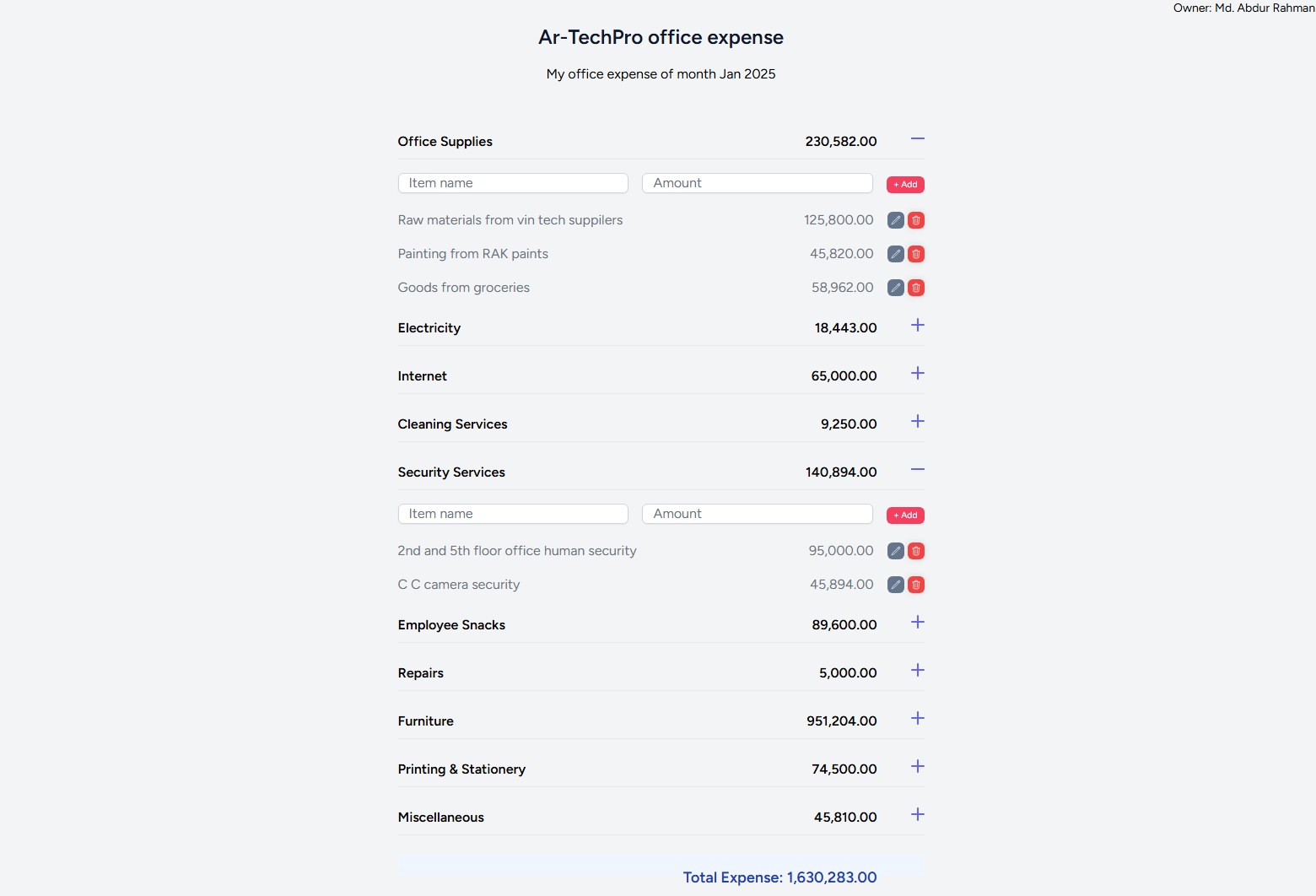Delete the Painting from RAK paints item
1316x896 pixels.
pos(916,254)
